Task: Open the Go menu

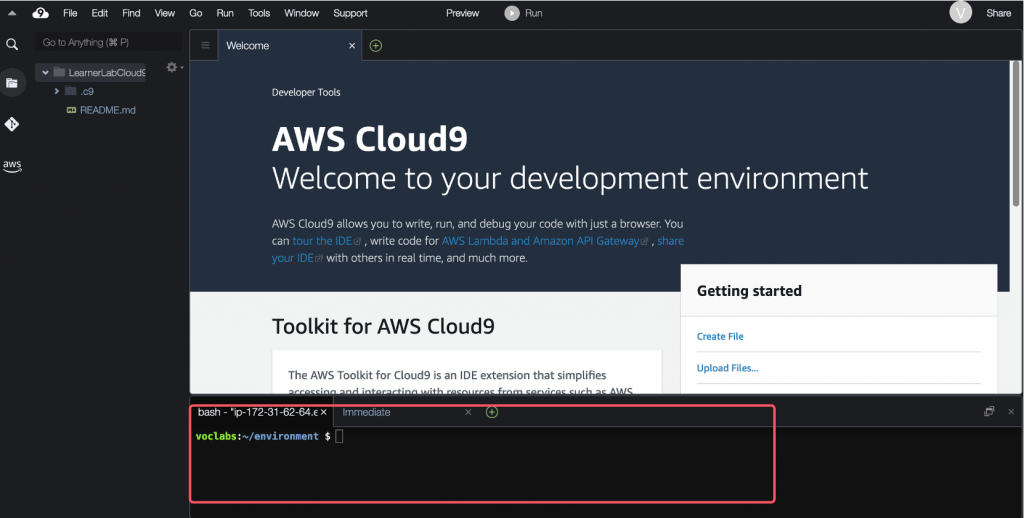Action: coord(195,13)
